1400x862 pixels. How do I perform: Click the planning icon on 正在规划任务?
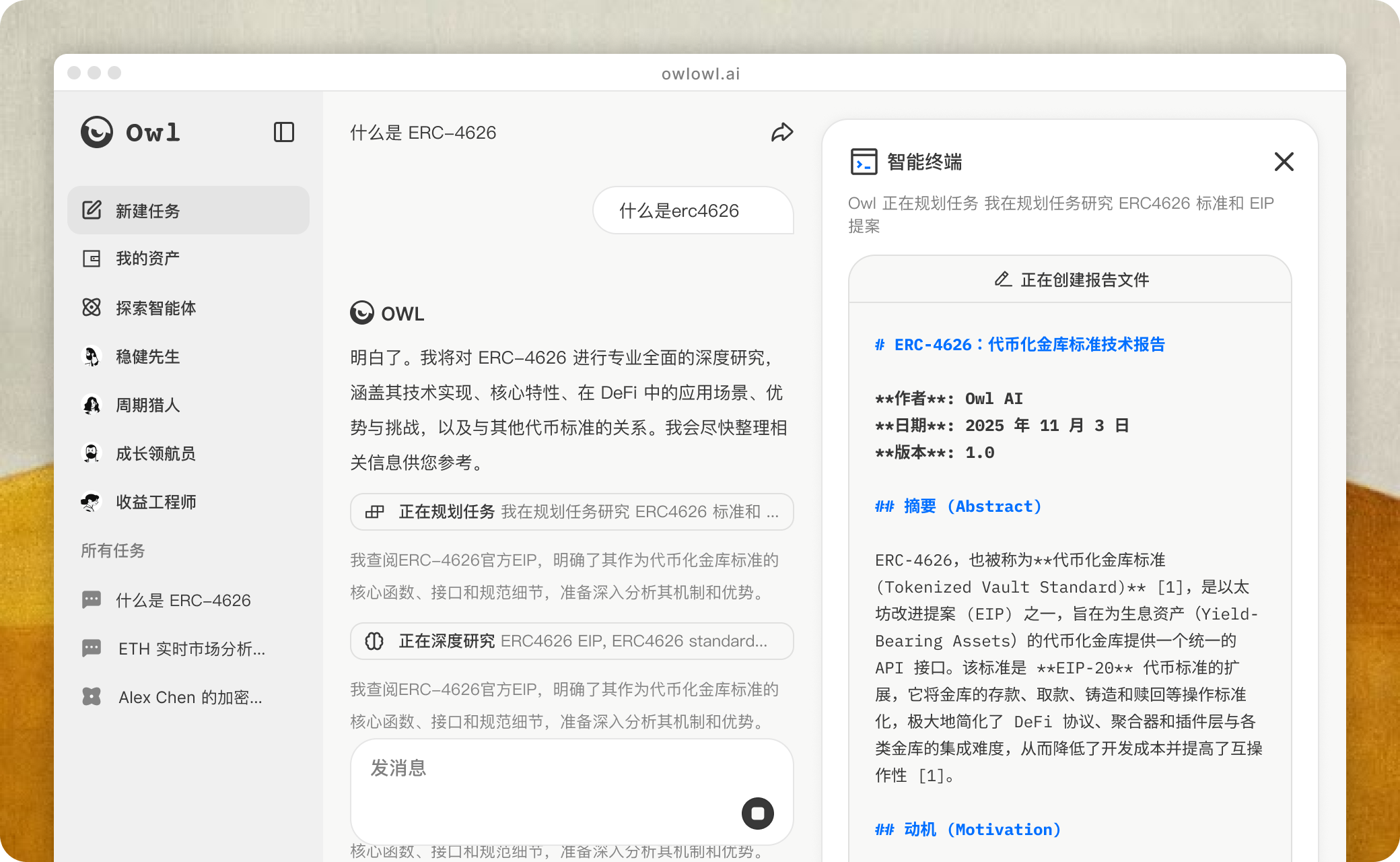point(374,512)
